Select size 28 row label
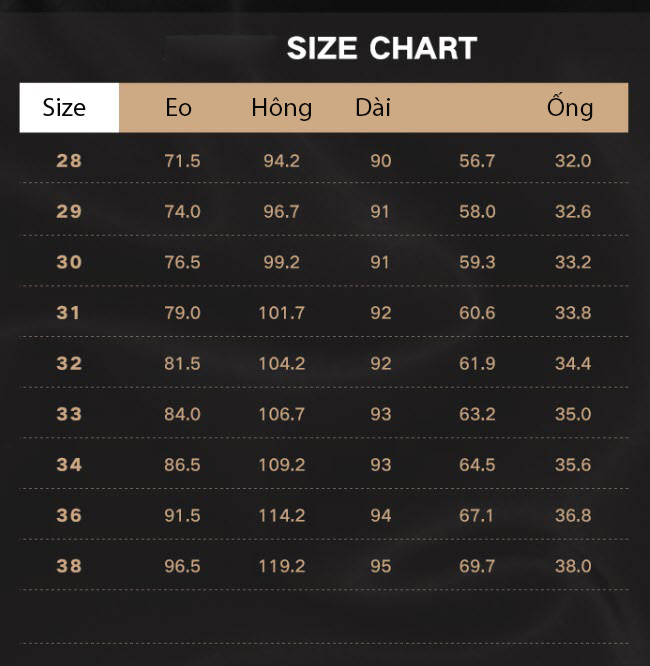 tap(69, 161)
